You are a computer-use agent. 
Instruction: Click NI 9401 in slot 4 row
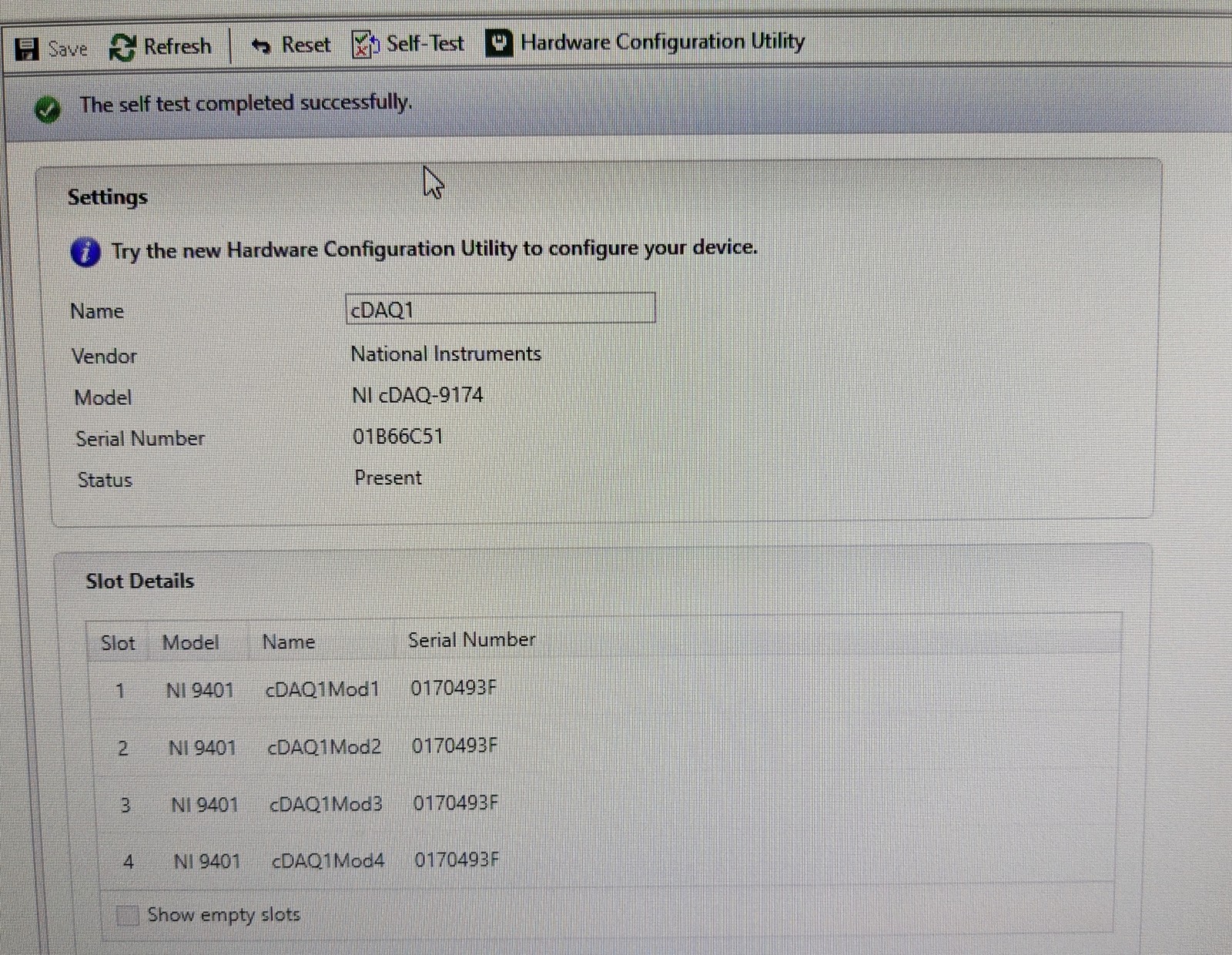[207, 862]
